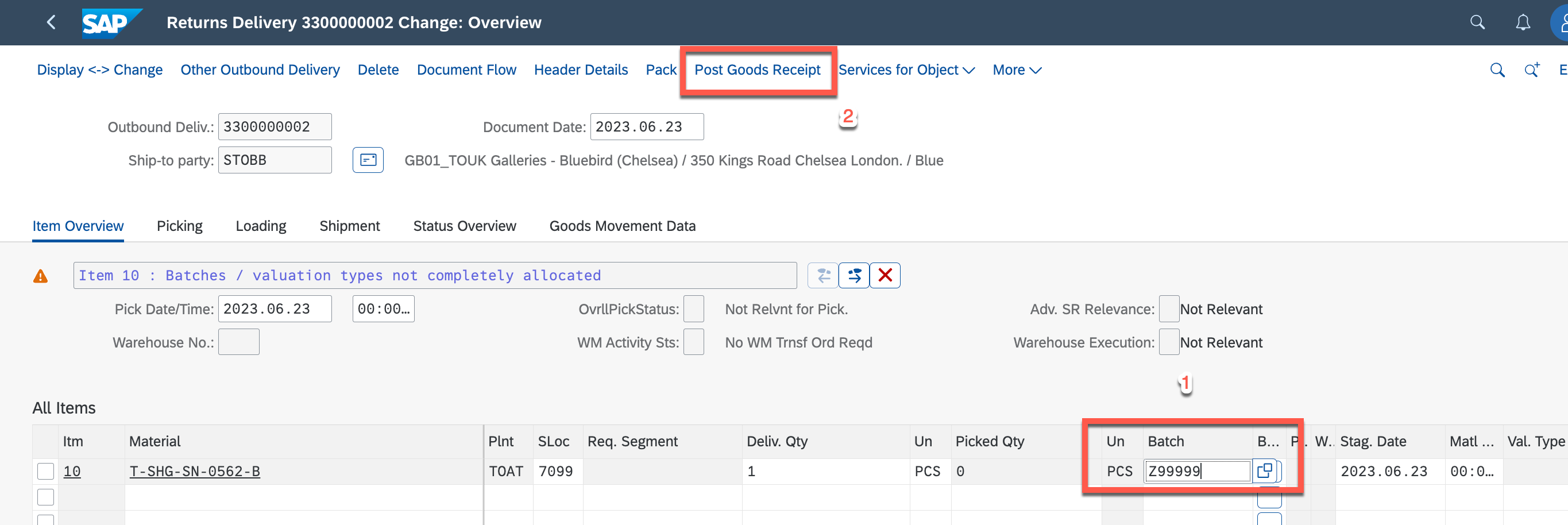This screenshot has width=1568, height=525.
Task: Click the toolbar search icon
Action: click(x=1497, y=70)
